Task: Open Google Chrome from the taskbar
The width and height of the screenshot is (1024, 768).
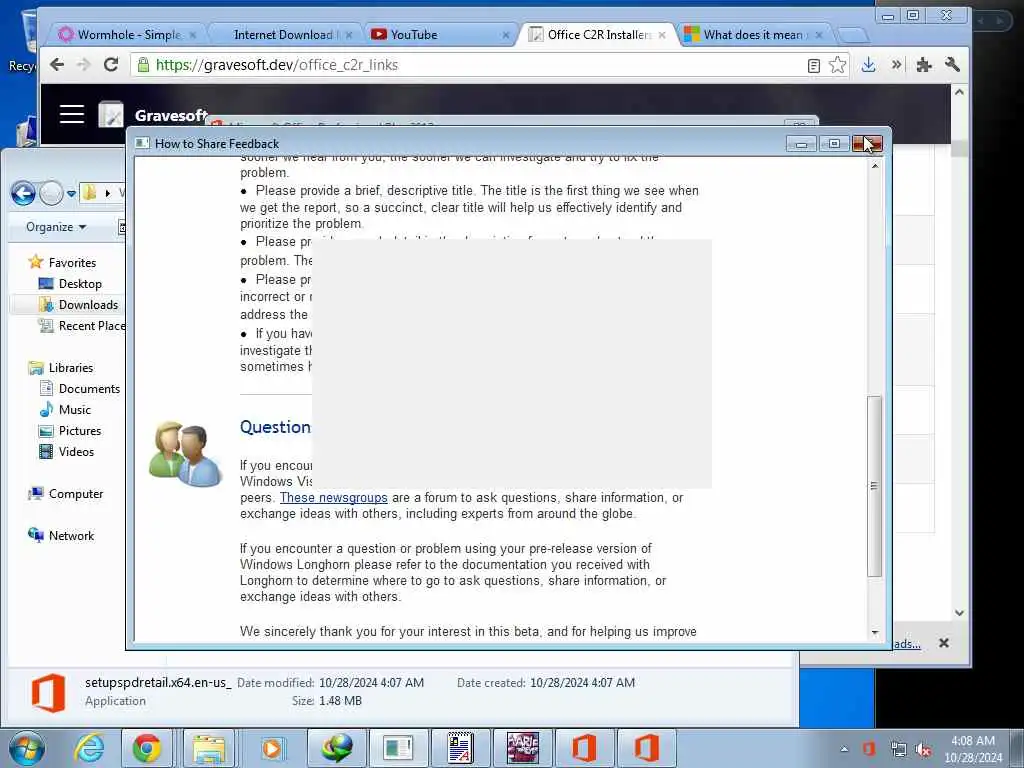Action: coord(147,748)
